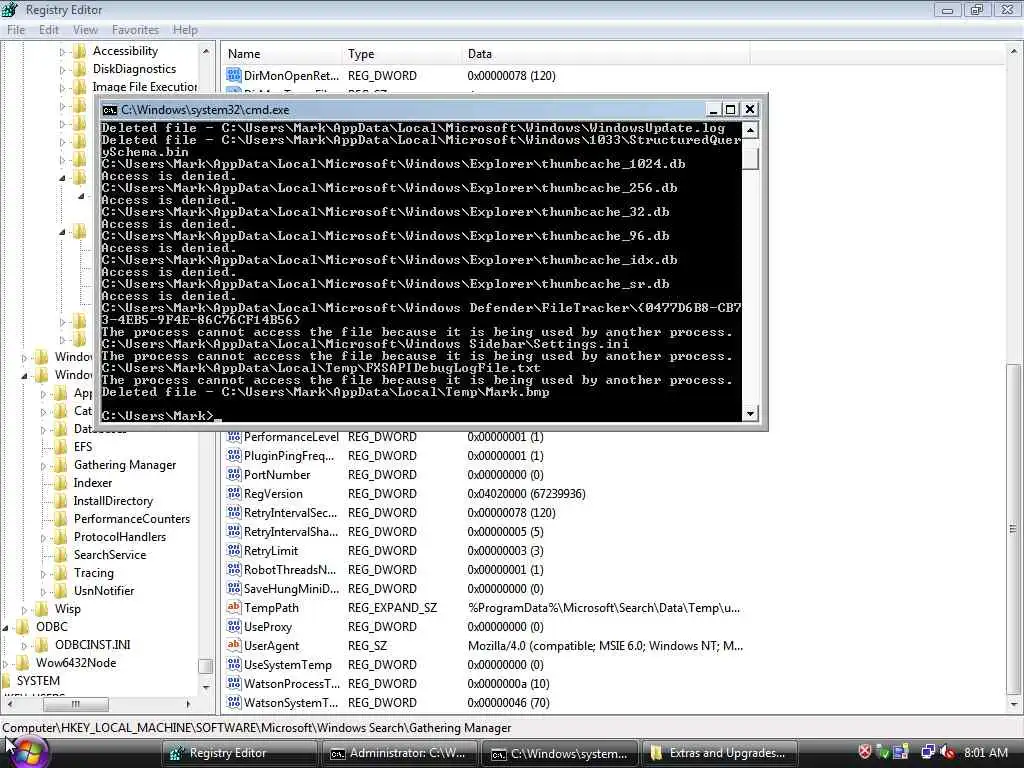Screen dimensions: 1024x768
Task: Expand the DiskDiagnostics key
Action: click(62, 69)
